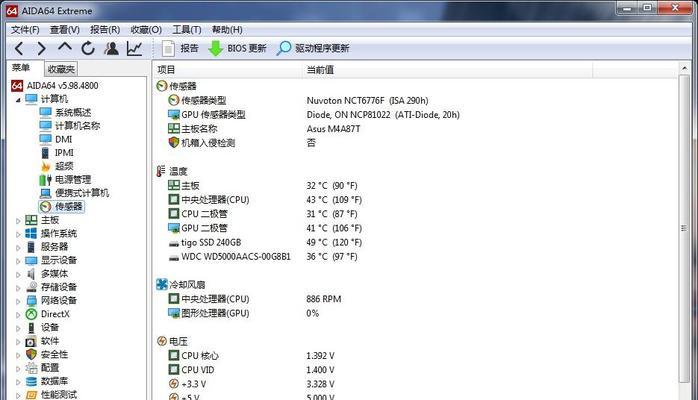Select the 超频 overclock item
The height and width of the screenshot is (400, 698).
(57, 166)
